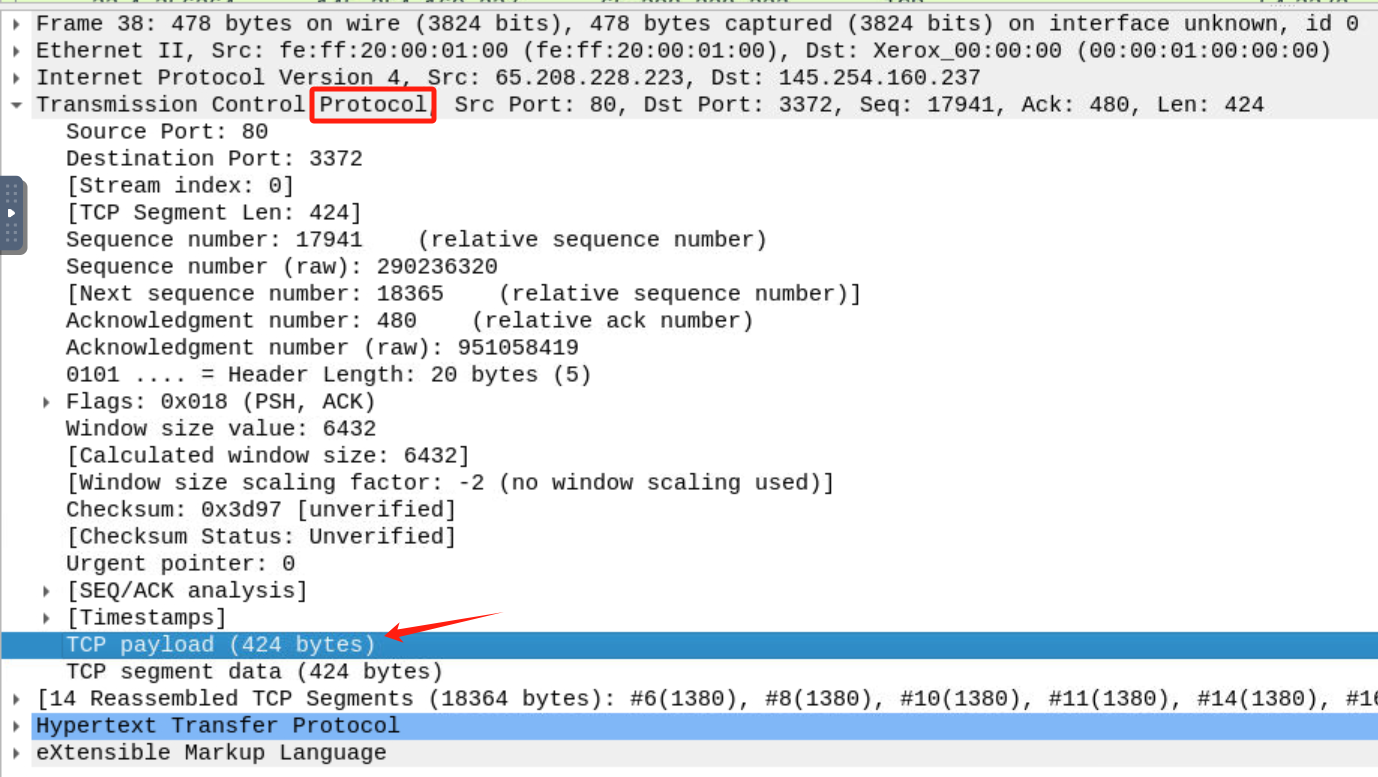
Task: Select TCP segment data (424 bytes) row
Action: point(254,671)
